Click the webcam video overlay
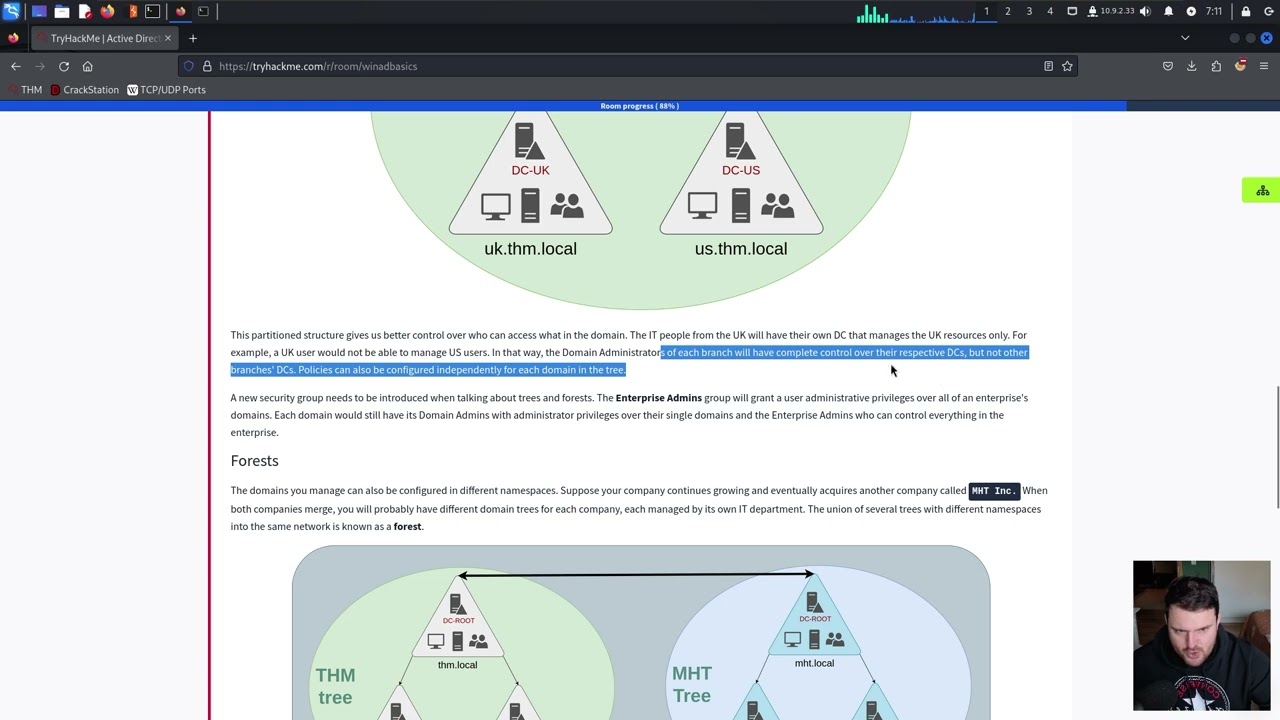The height and width of the screenshot is (720, 1280). [x=1201, y=635]
